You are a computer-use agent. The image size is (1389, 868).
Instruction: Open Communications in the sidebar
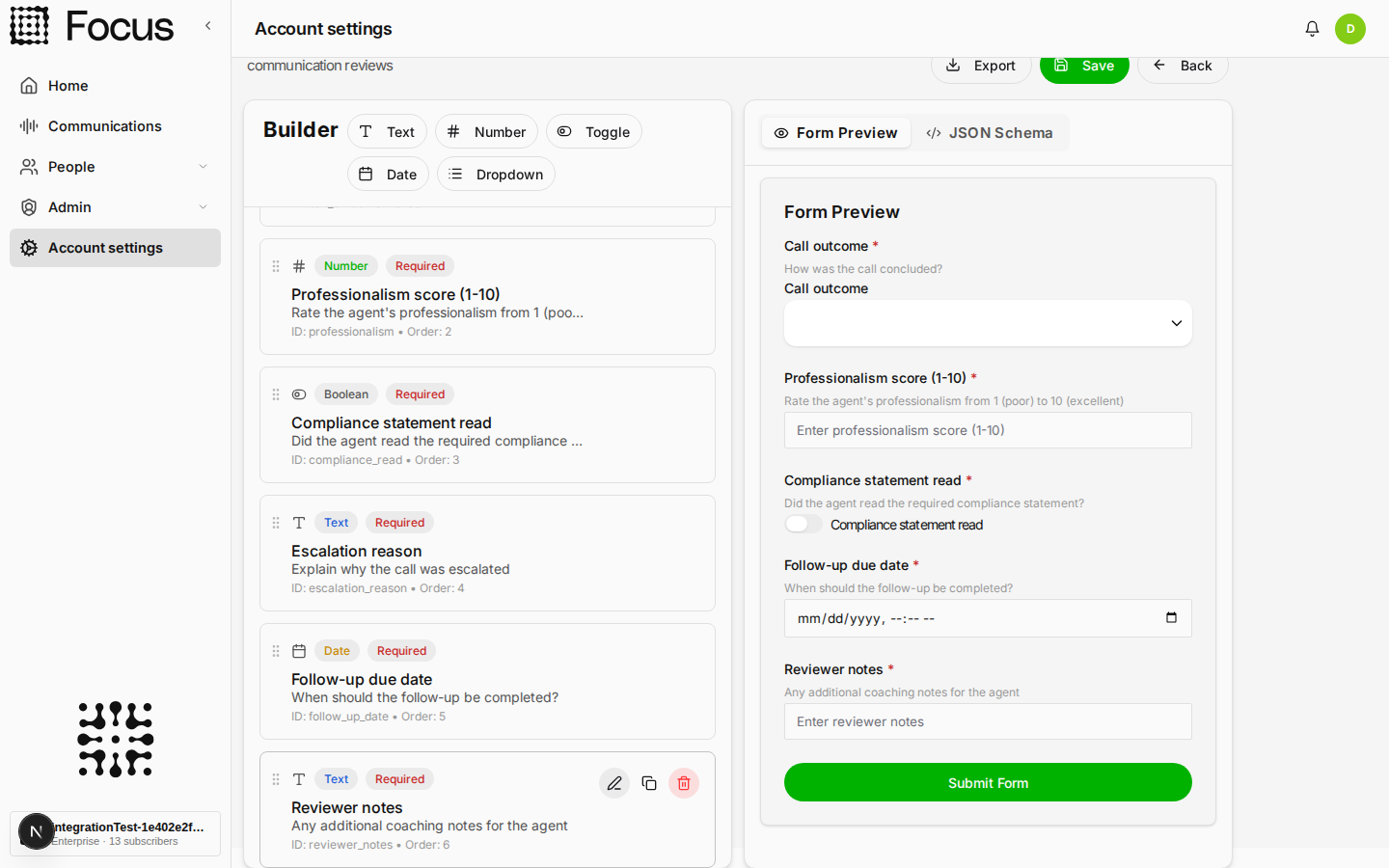pos(115,126)
